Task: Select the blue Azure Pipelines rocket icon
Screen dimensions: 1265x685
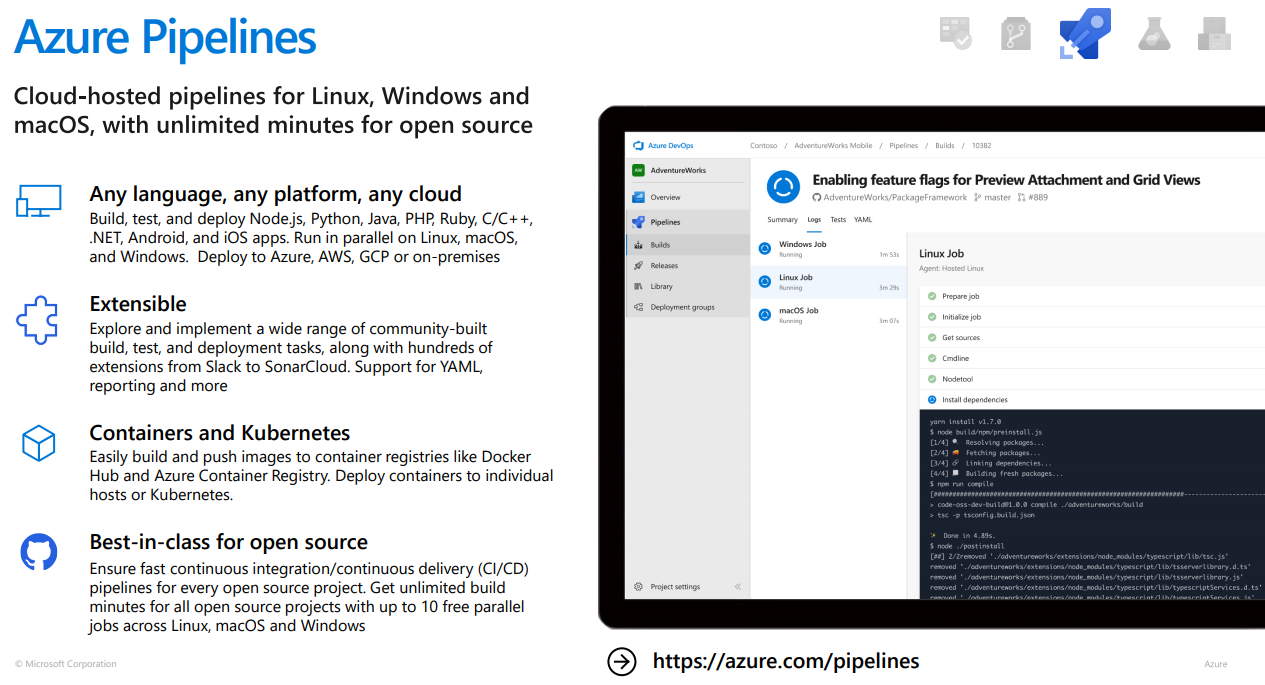Action: click(x=1085, y=34)
